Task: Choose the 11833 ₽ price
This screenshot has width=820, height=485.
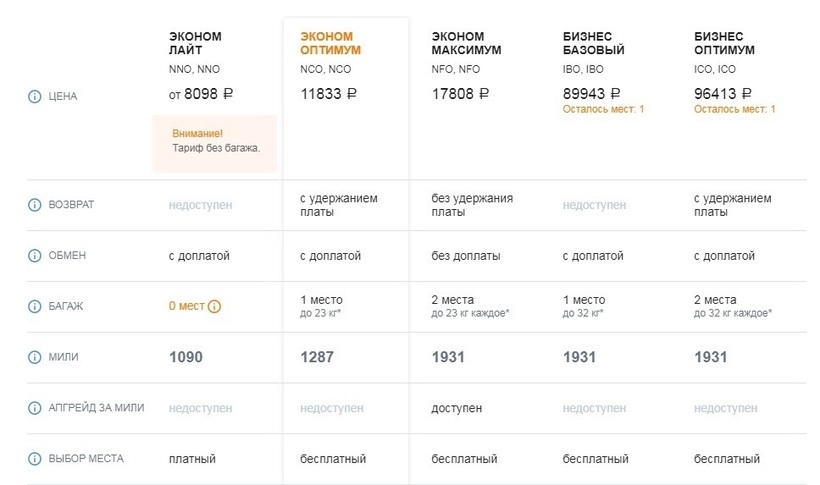Action: (328, 94)
